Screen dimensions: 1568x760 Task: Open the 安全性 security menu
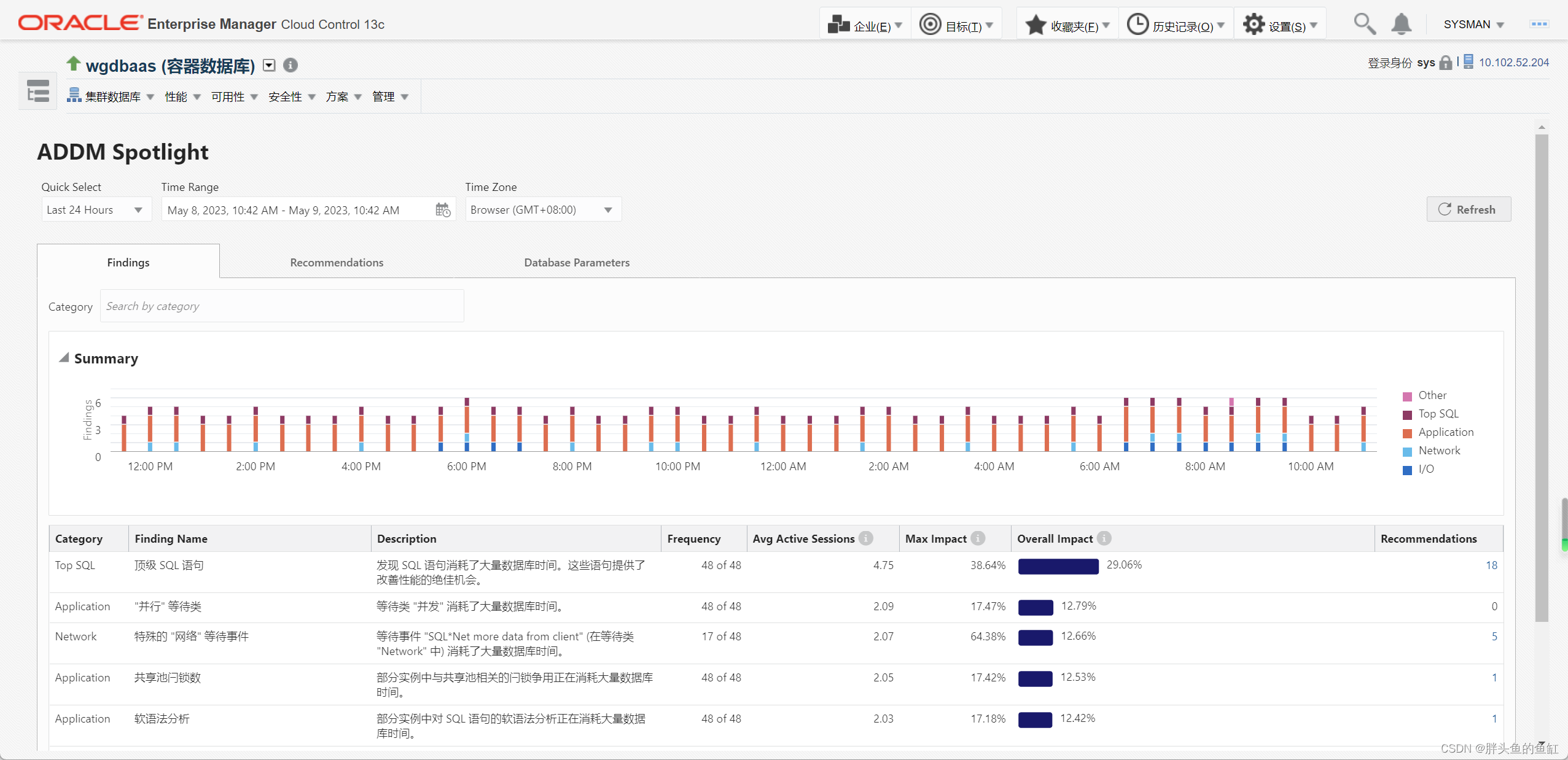point(292,96)
